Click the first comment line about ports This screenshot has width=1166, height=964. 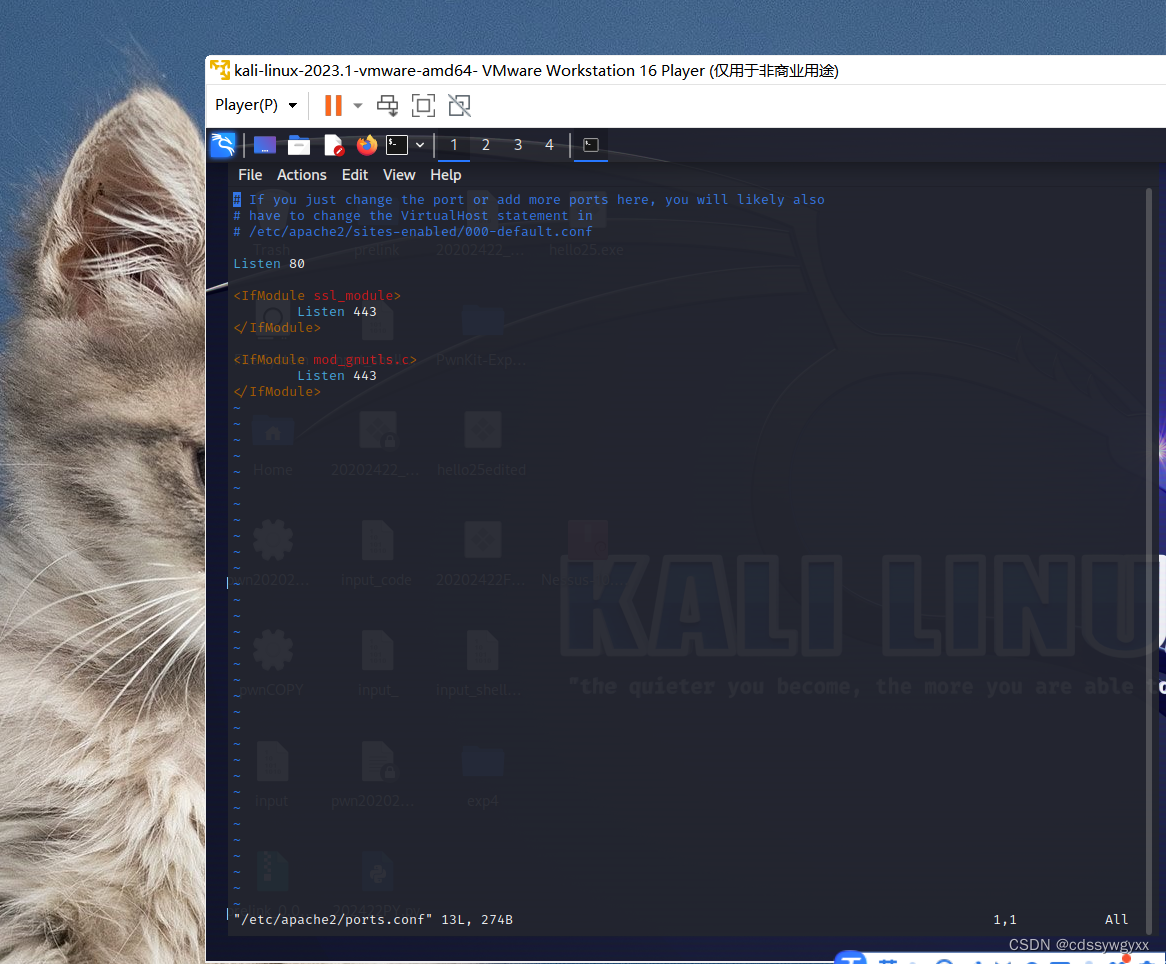pos(529,199)
